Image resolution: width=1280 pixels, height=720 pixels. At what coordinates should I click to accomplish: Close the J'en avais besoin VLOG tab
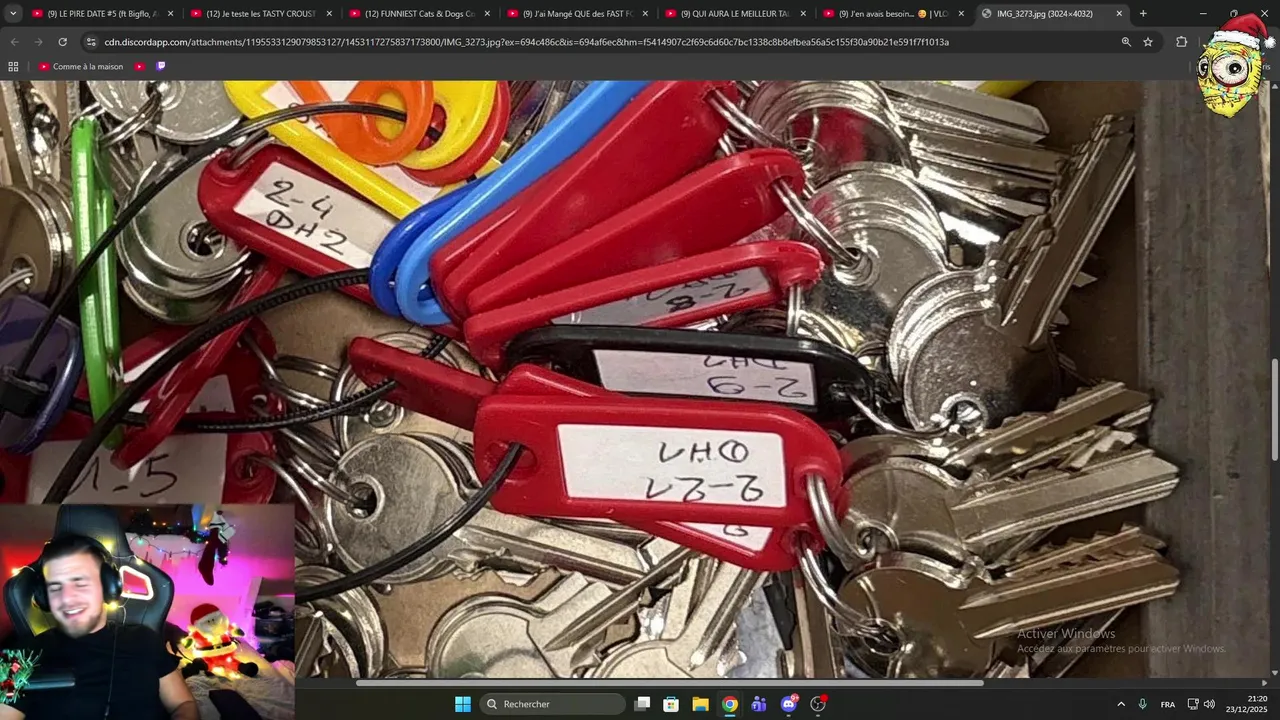[x=961, y=14]
